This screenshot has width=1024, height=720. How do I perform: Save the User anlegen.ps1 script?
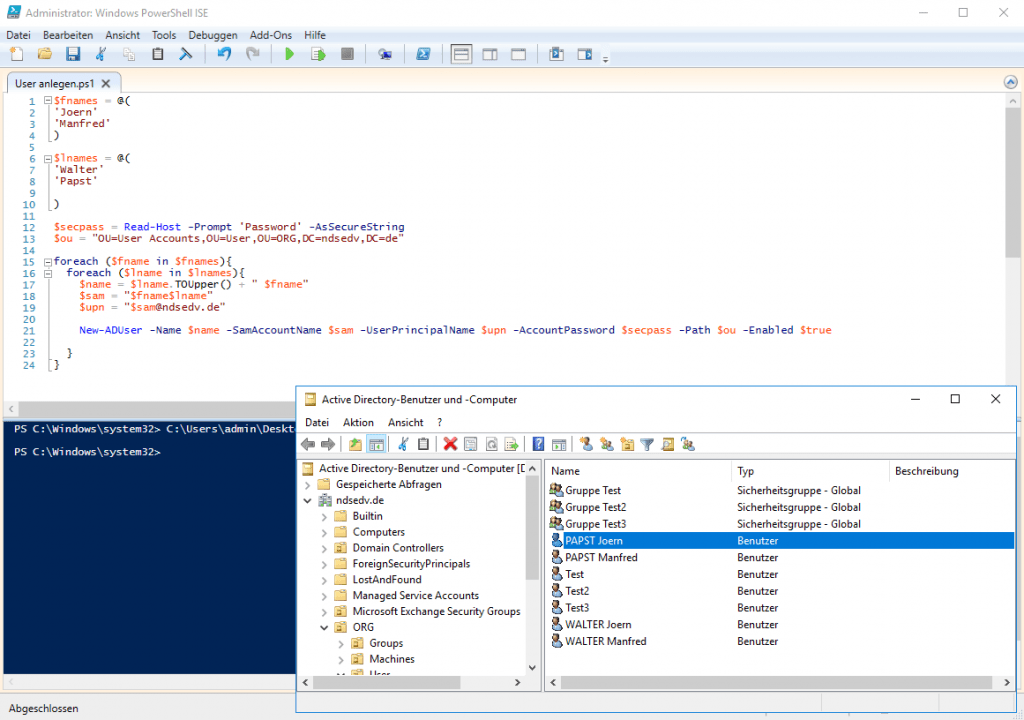(72, 54)
